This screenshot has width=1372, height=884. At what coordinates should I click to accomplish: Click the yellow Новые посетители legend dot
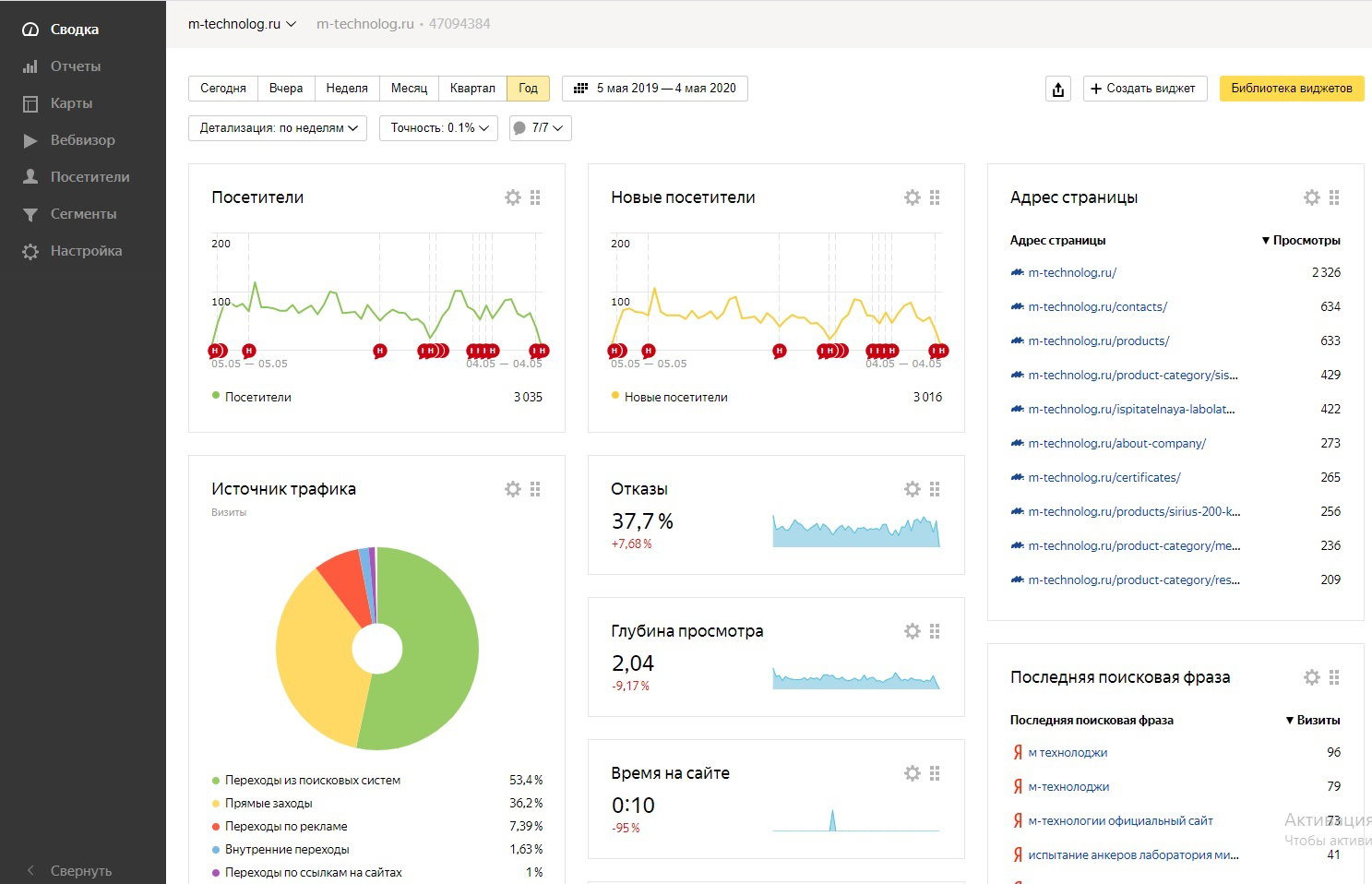[615, 396]
